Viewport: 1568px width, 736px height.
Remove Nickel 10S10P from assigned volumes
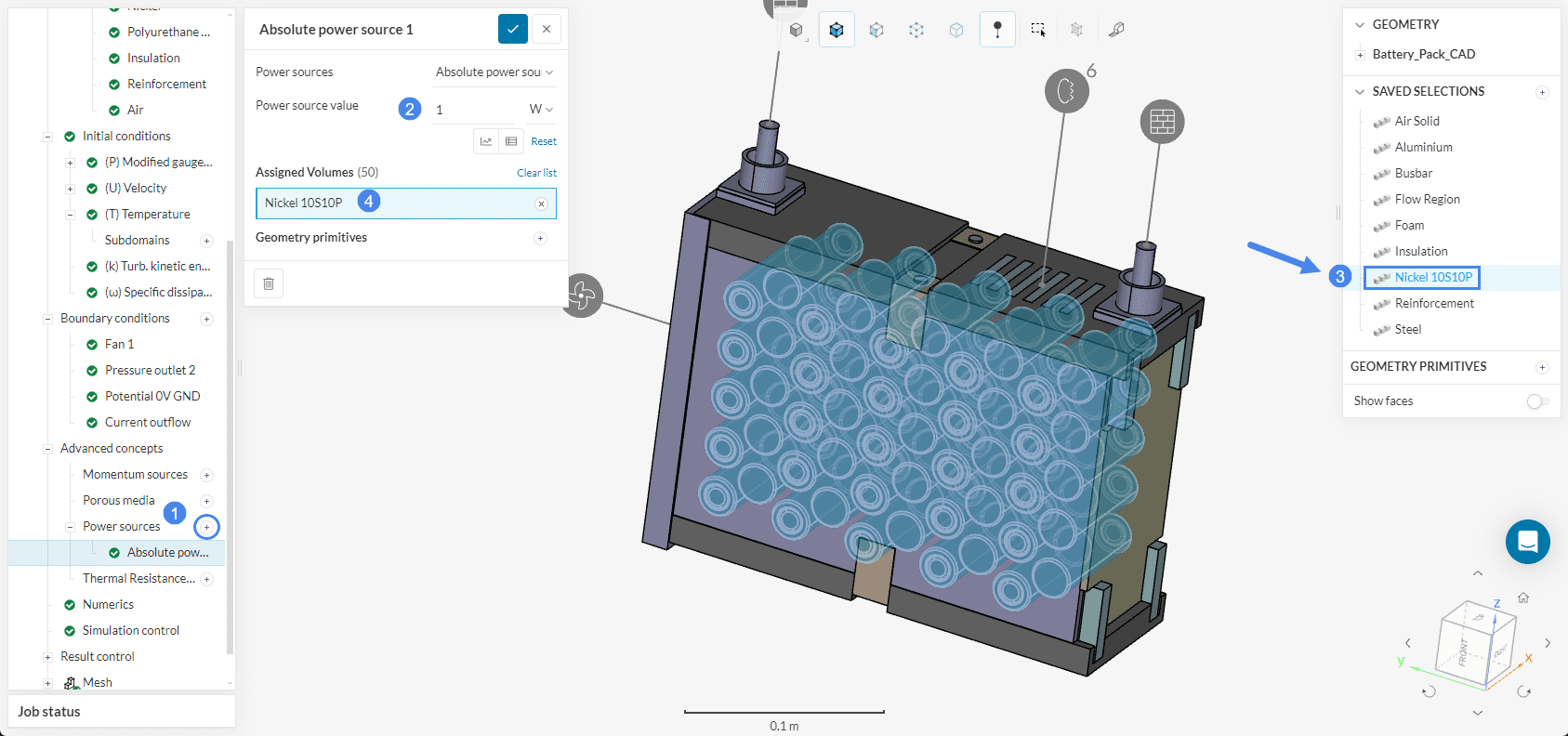[541, 204]
